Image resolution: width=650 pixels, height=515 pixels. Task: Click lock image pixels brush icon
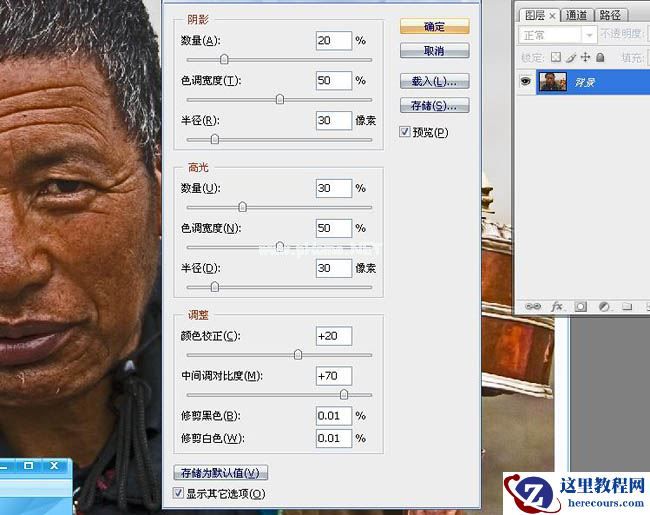point(571,58)
